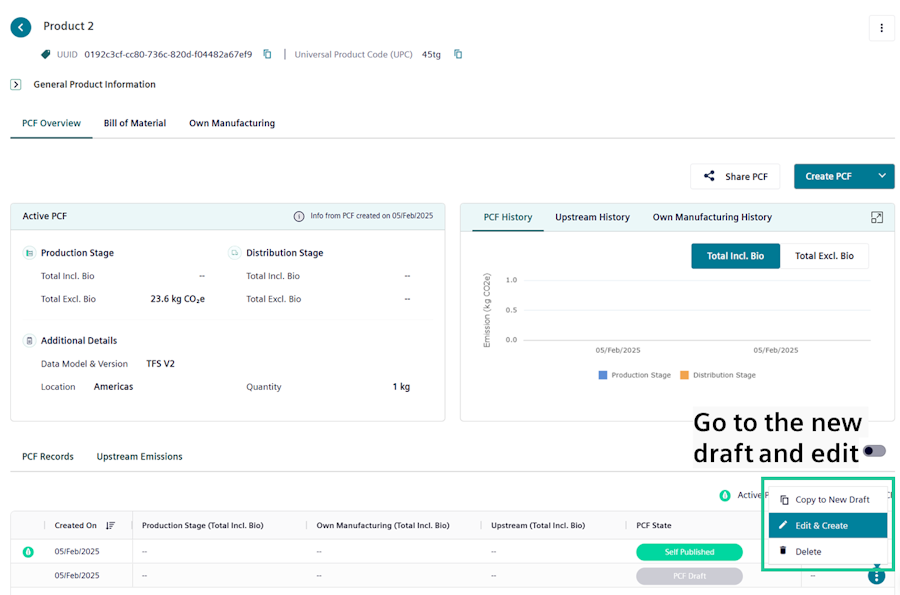900x595 pixels.
Task: Open the top-right three-dot options menu
Action: (881, 28)
